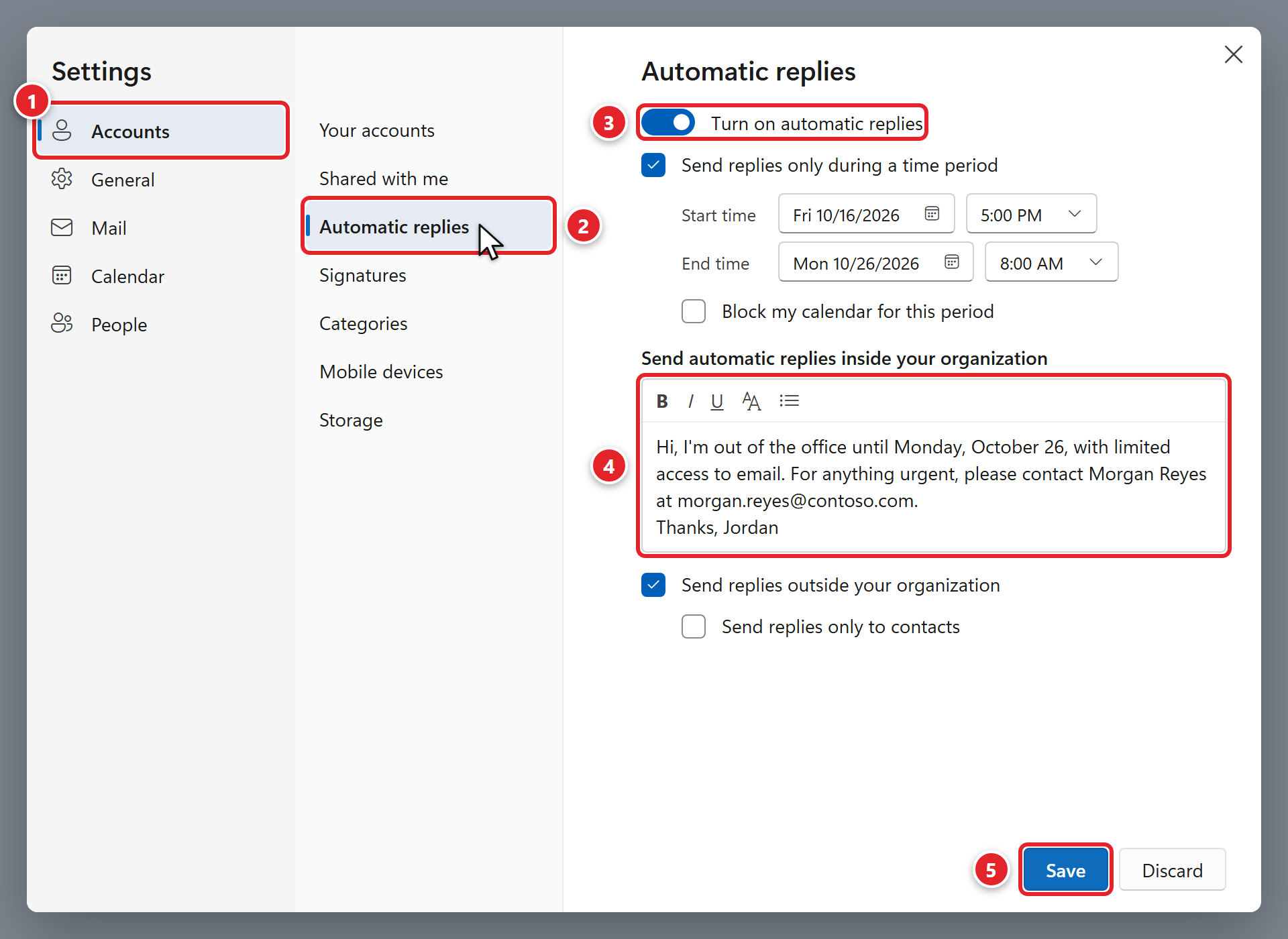Check Block my calendar for this period
The image size is (1288, 939).
694,311
